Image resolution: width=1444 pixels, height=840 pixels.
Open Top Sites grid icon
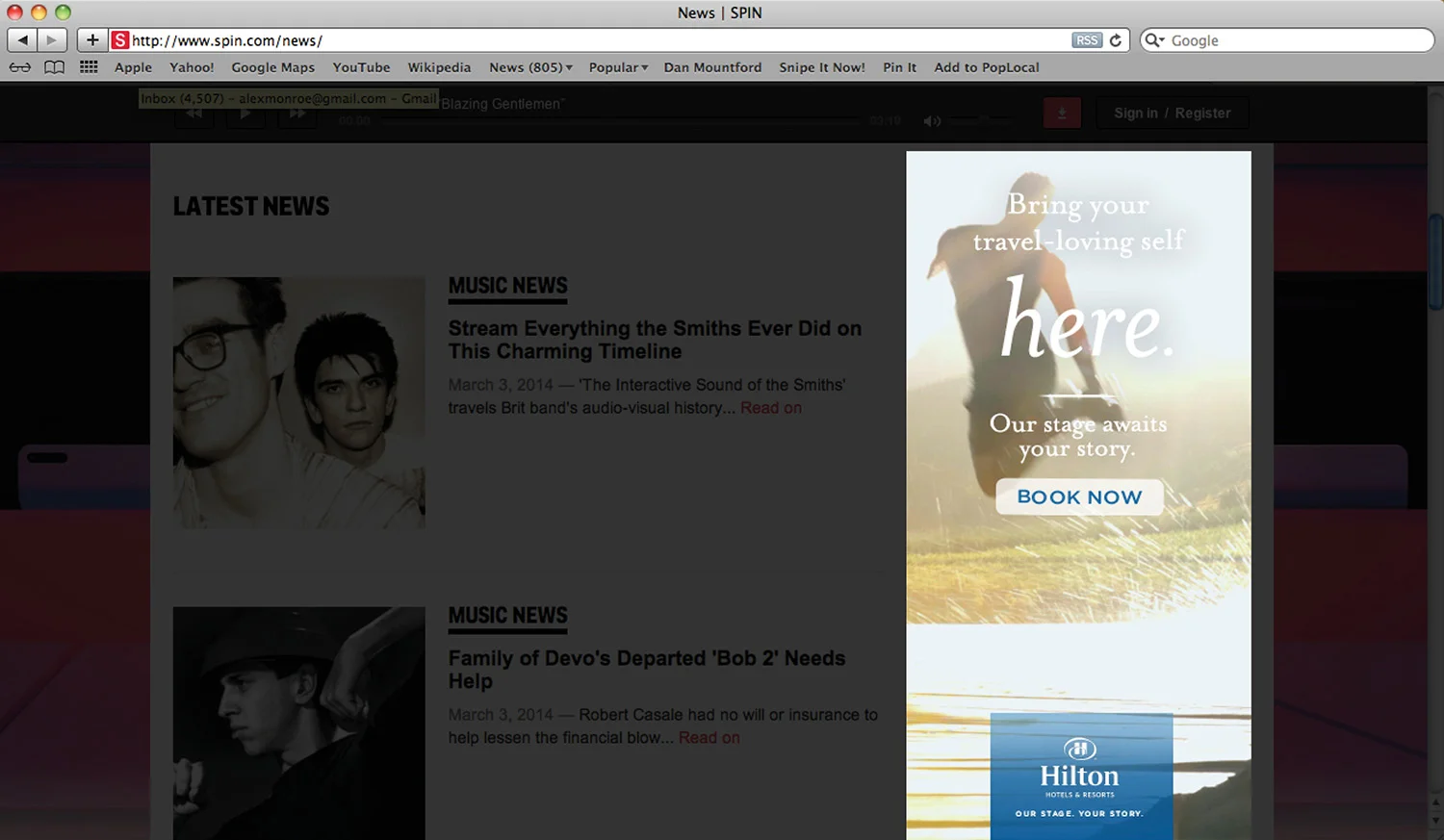pyautogui.click(x=90, y=67)
